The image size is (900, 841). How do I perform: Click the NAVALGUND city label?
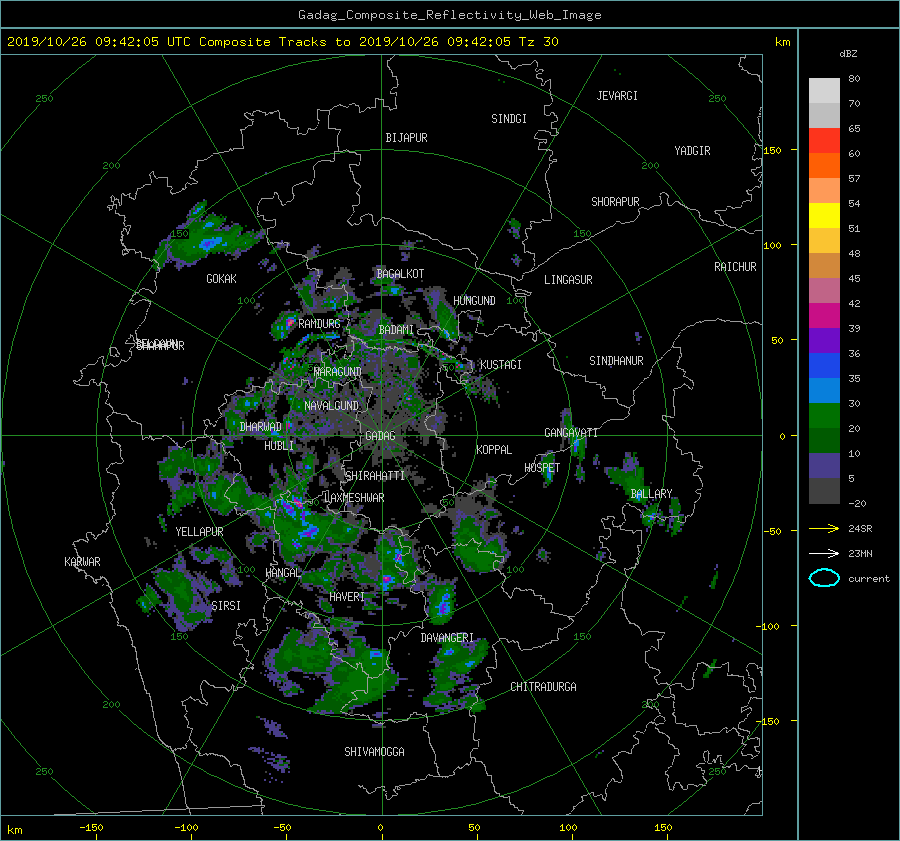point(331,406)
